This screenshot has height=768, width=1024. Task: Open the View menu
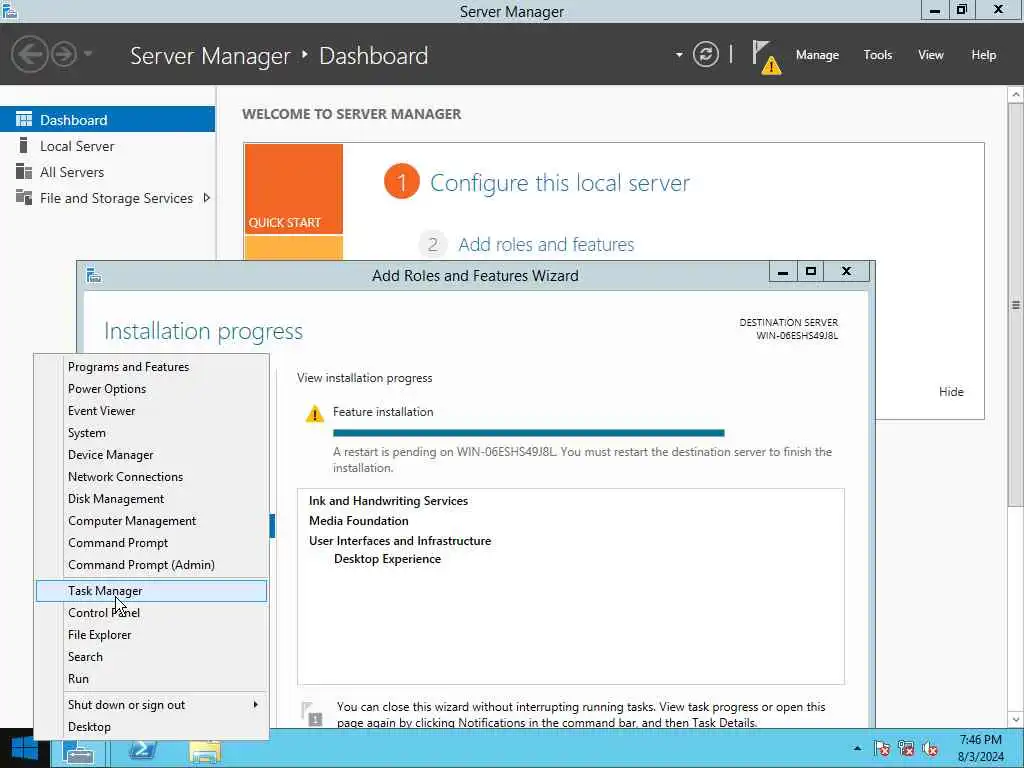pos(930,55)
